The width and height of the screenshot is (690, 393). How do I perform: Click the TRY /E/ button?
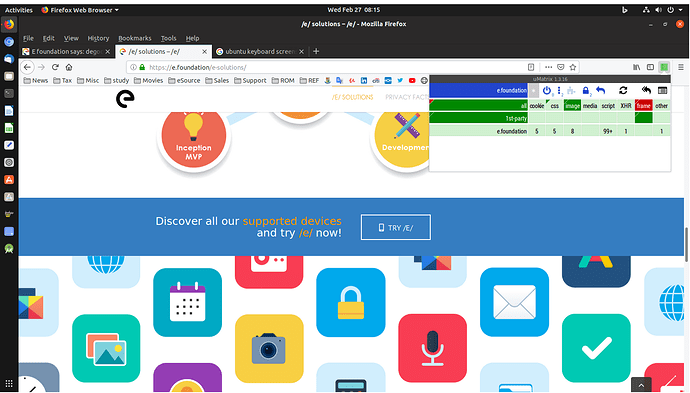(x=396, y=228)
